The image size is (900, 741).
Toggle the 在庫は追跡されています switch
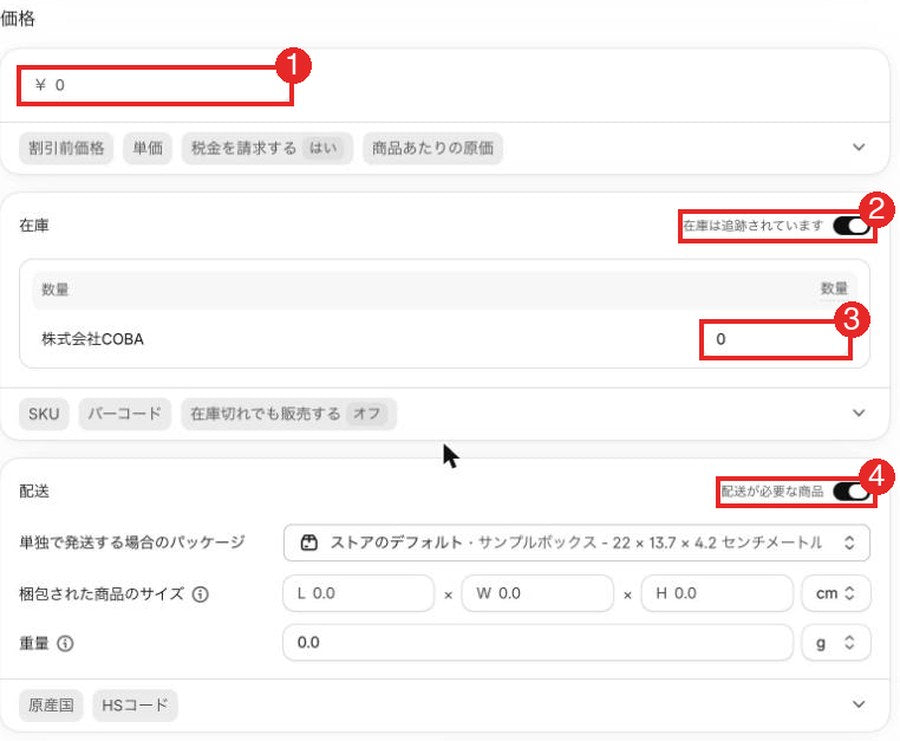click(x=851, y=226)
